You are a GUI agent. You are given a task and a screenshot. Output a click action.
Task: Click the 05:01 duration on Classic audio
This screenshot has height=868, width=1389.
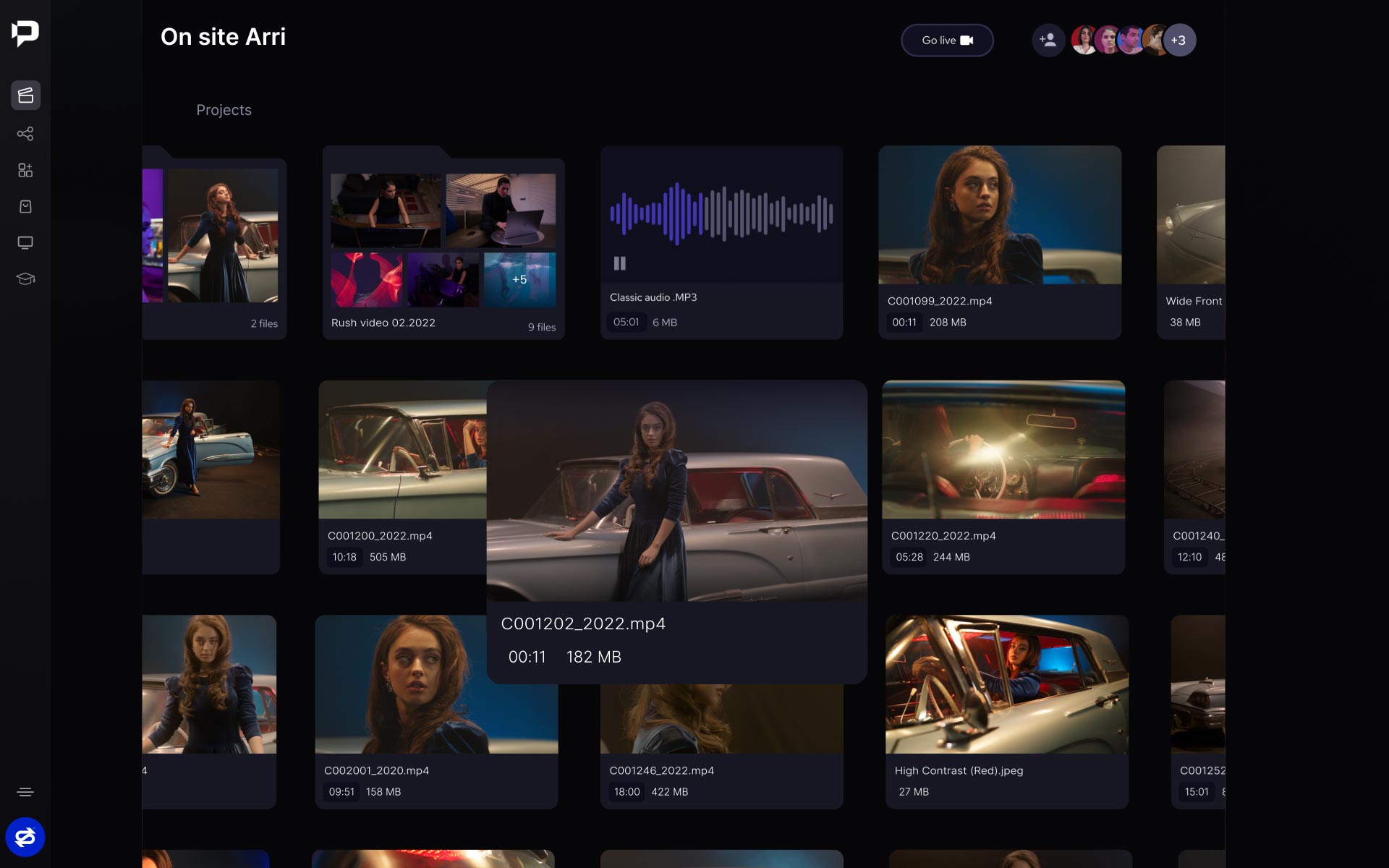point(626,322)
